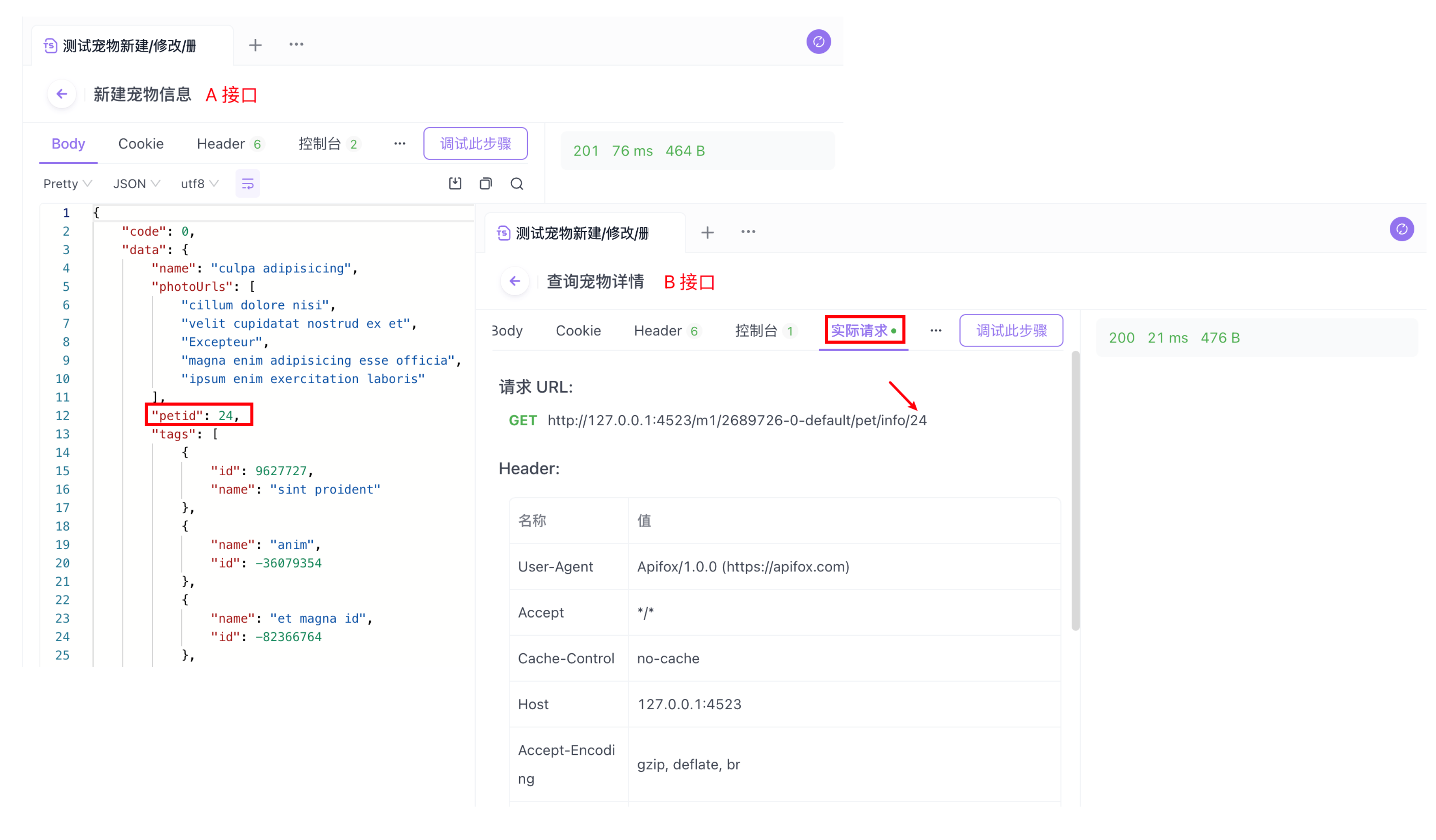Click purple refresh circle icon in upper panel

coord(818,42)
